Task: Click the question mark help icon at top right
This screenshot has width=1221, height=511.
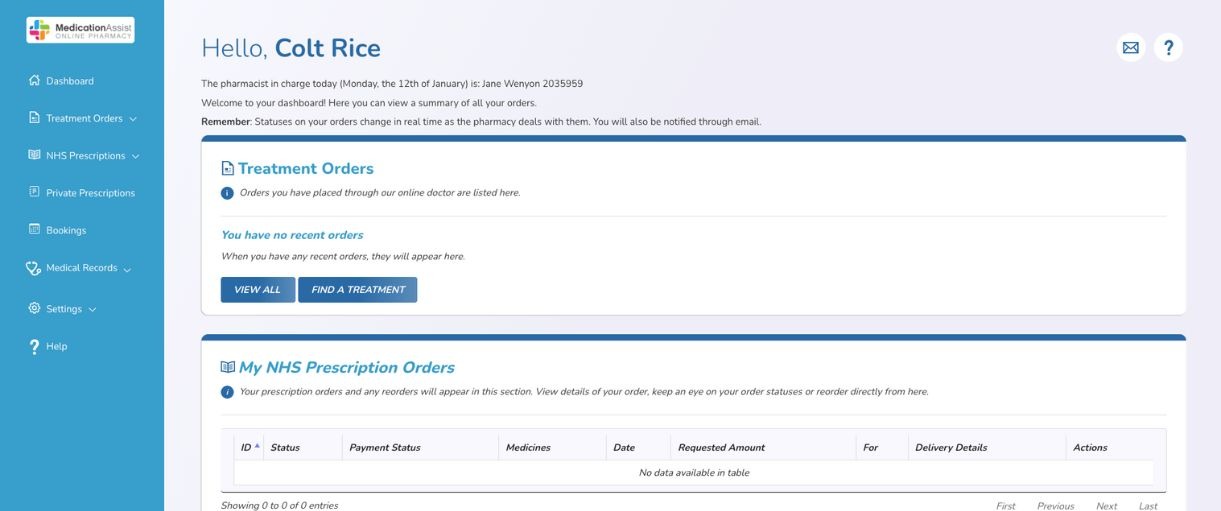Action: pos(1168,47)
